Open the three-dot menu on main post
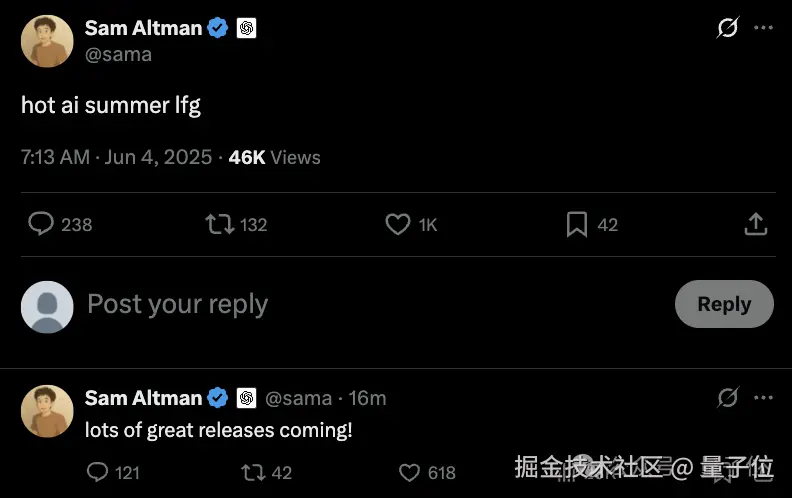Image resolution: width=792 pixels, height=498 pixels. tap(763, 28)
